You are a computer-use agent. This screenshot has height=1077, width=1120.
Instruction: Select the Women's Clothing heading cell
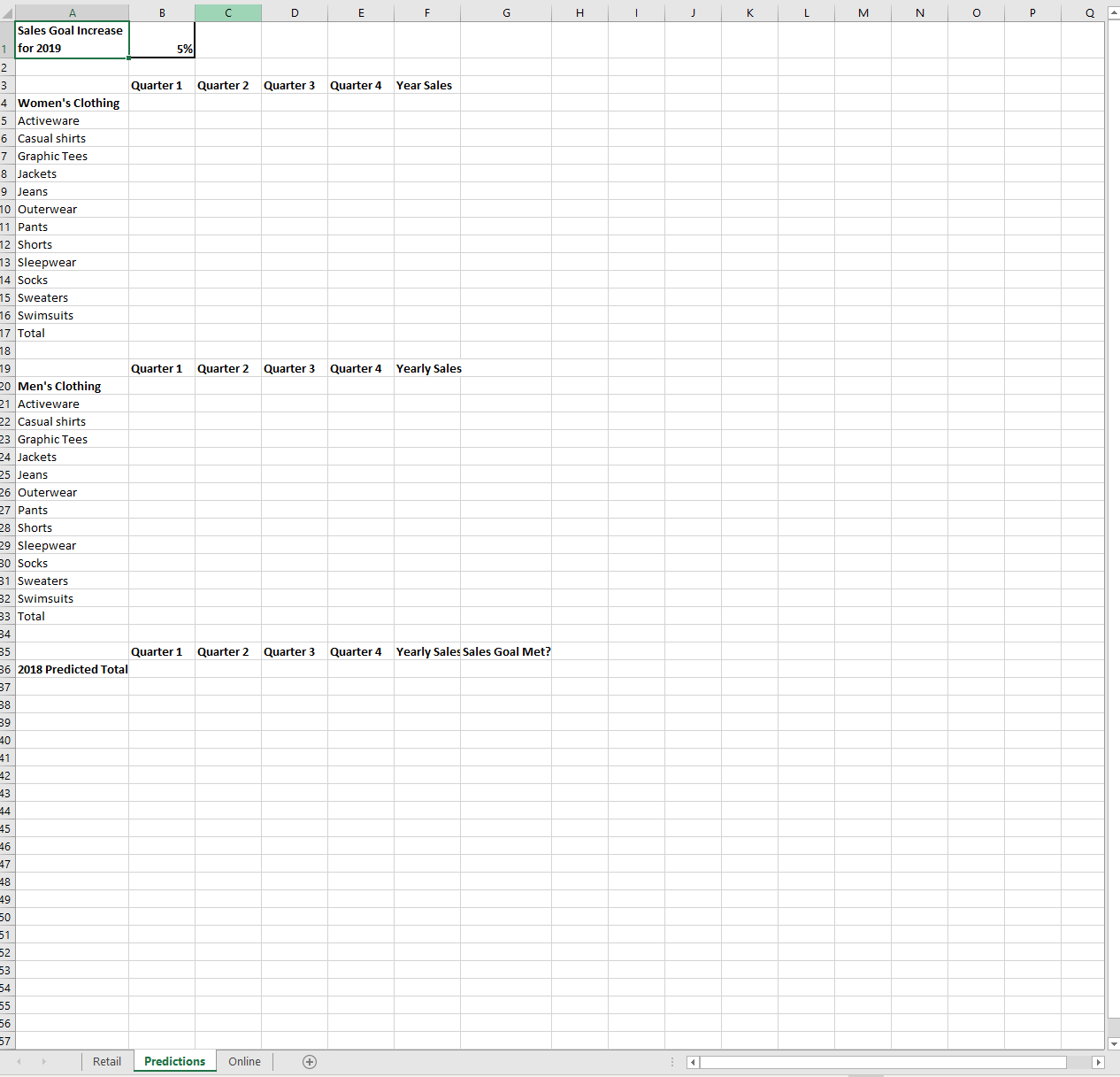click(x=72, y=103)
